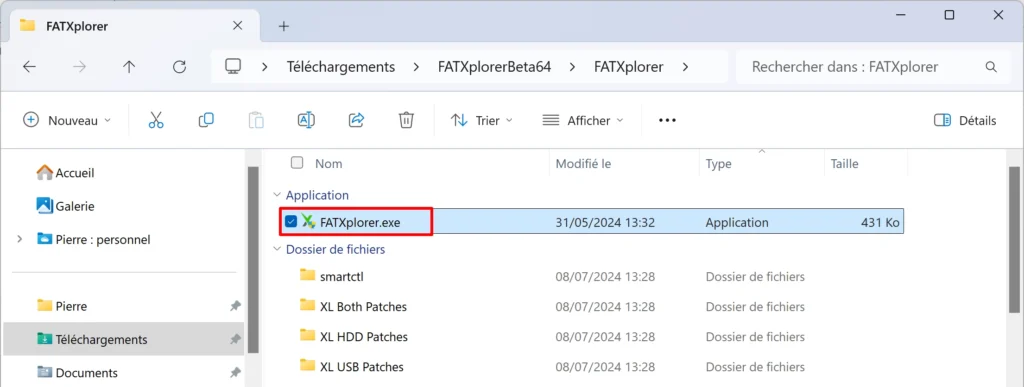Screen dimensions: 1024x387
Task: Close the FATXplorer tab
Action: [x=238, y=25]
